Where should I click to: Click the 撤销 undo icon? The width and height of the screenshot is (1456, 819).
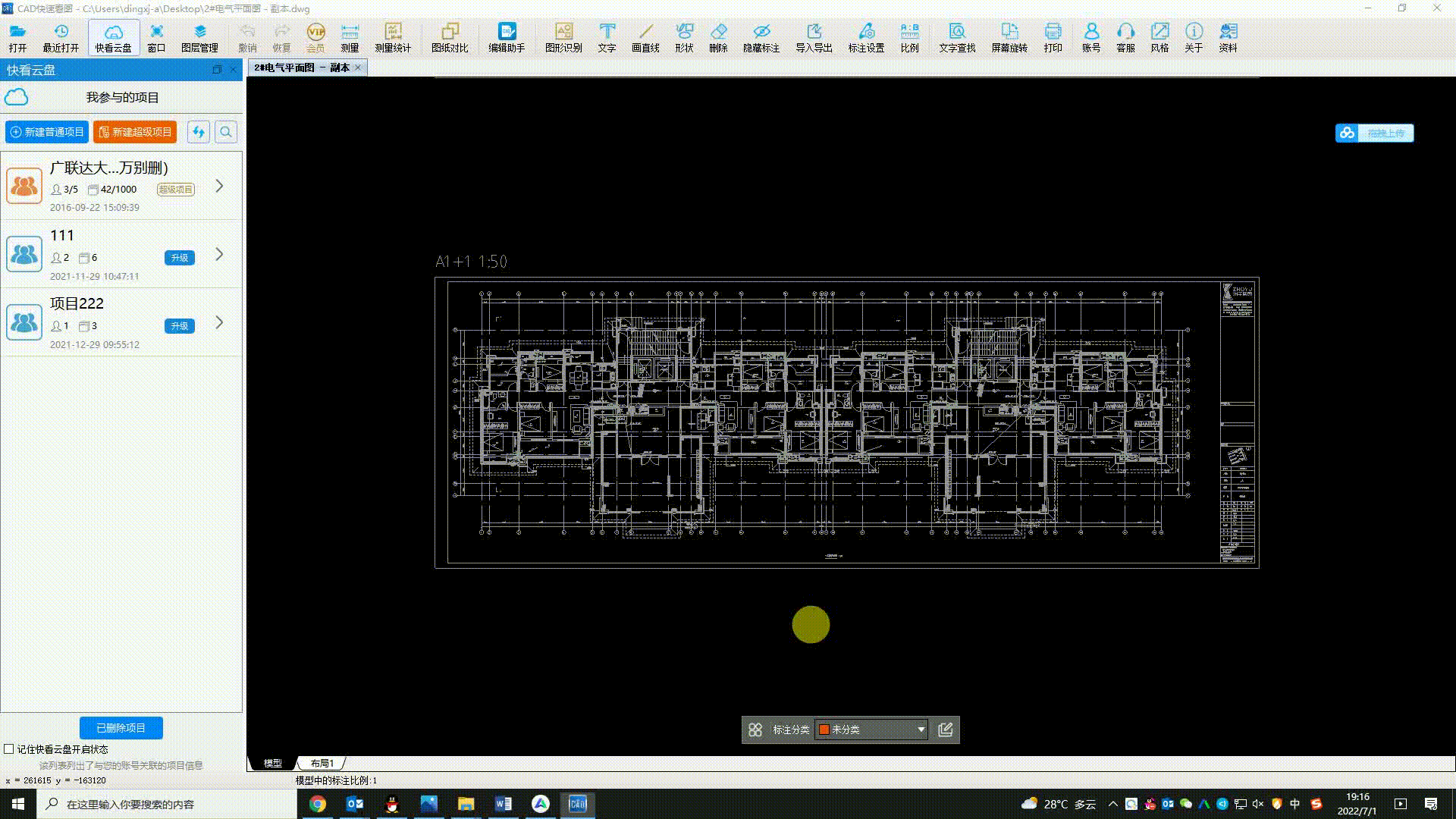[247, 37]
